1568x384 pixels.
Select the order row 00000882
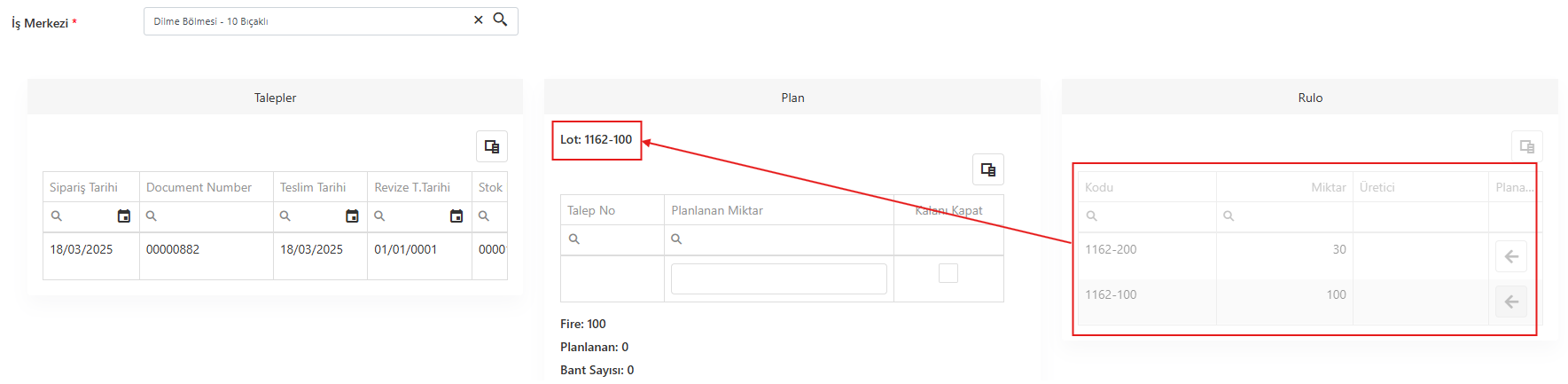click(275, 249)
